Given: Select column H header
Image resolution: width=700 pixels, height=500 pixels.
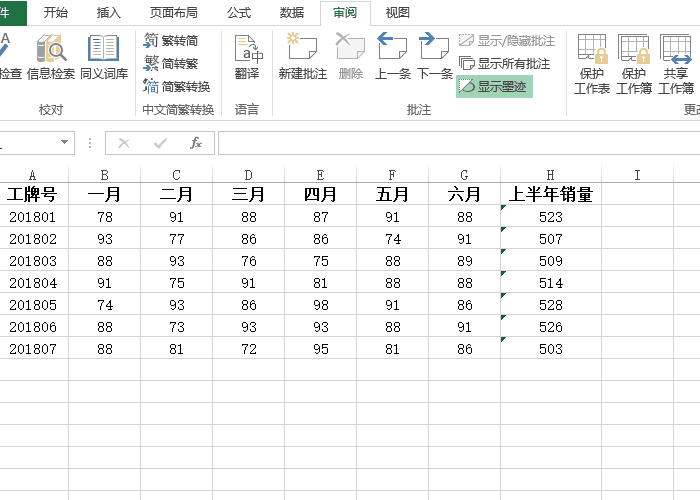Looking at the screenshot, I should pos(551,175).
